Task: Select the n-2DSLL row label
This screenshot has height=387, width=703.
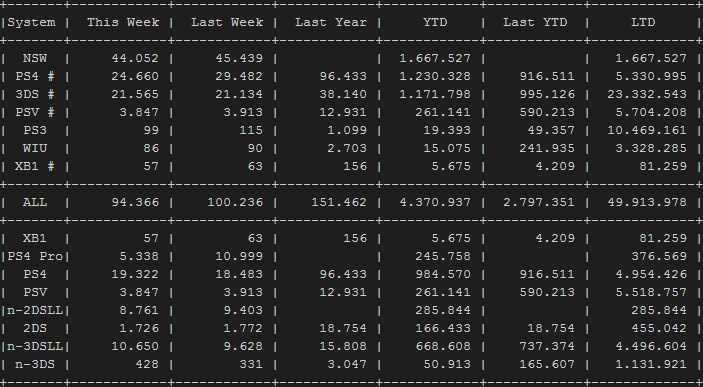Action: click(35, 310)
